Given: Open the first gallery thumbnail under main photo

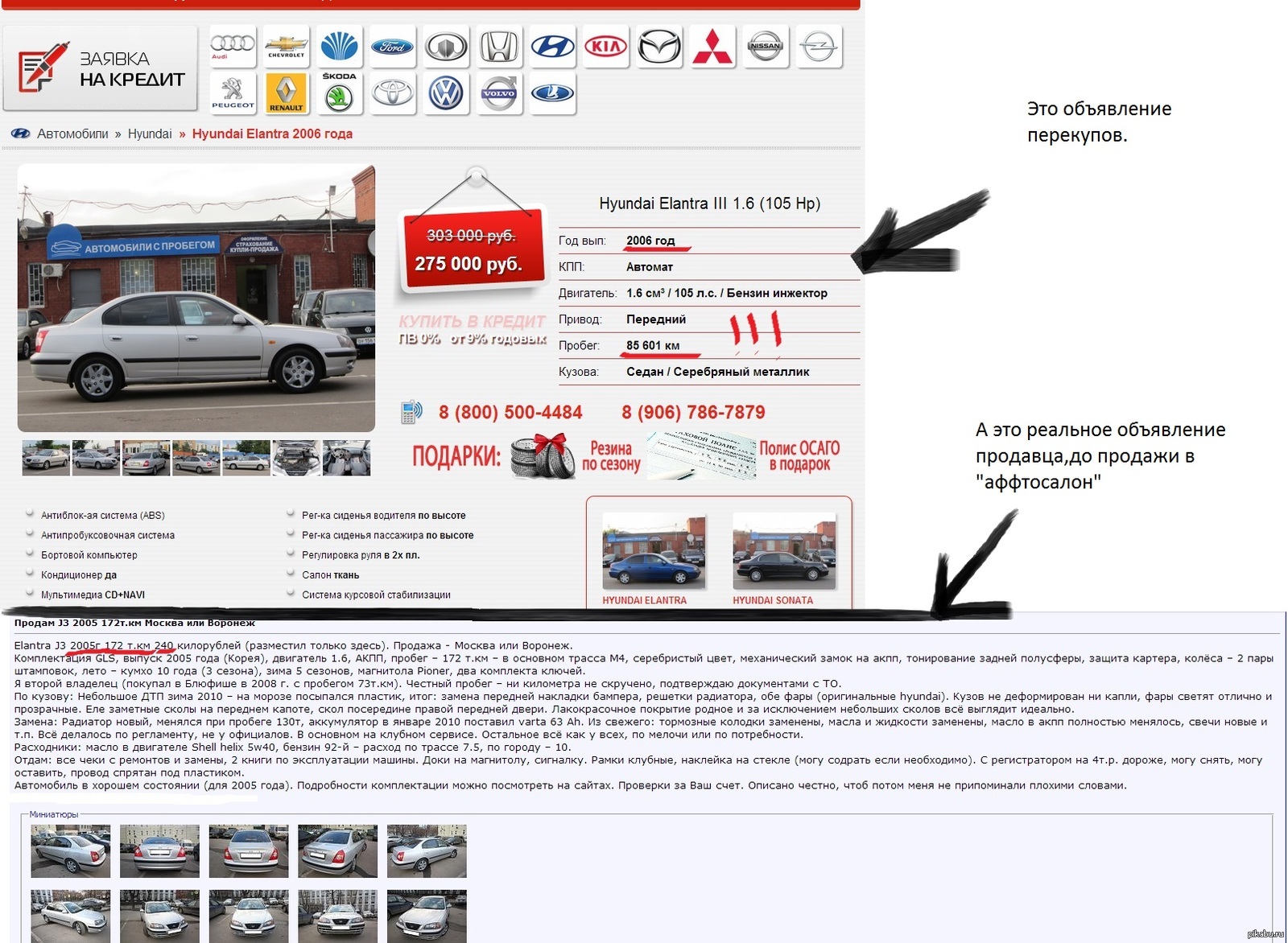Looking at the screenshot, I should point(46,458).
